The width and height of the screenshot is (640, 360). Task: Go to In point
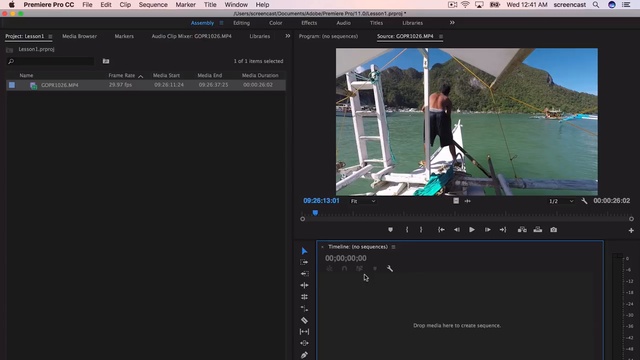441,230
